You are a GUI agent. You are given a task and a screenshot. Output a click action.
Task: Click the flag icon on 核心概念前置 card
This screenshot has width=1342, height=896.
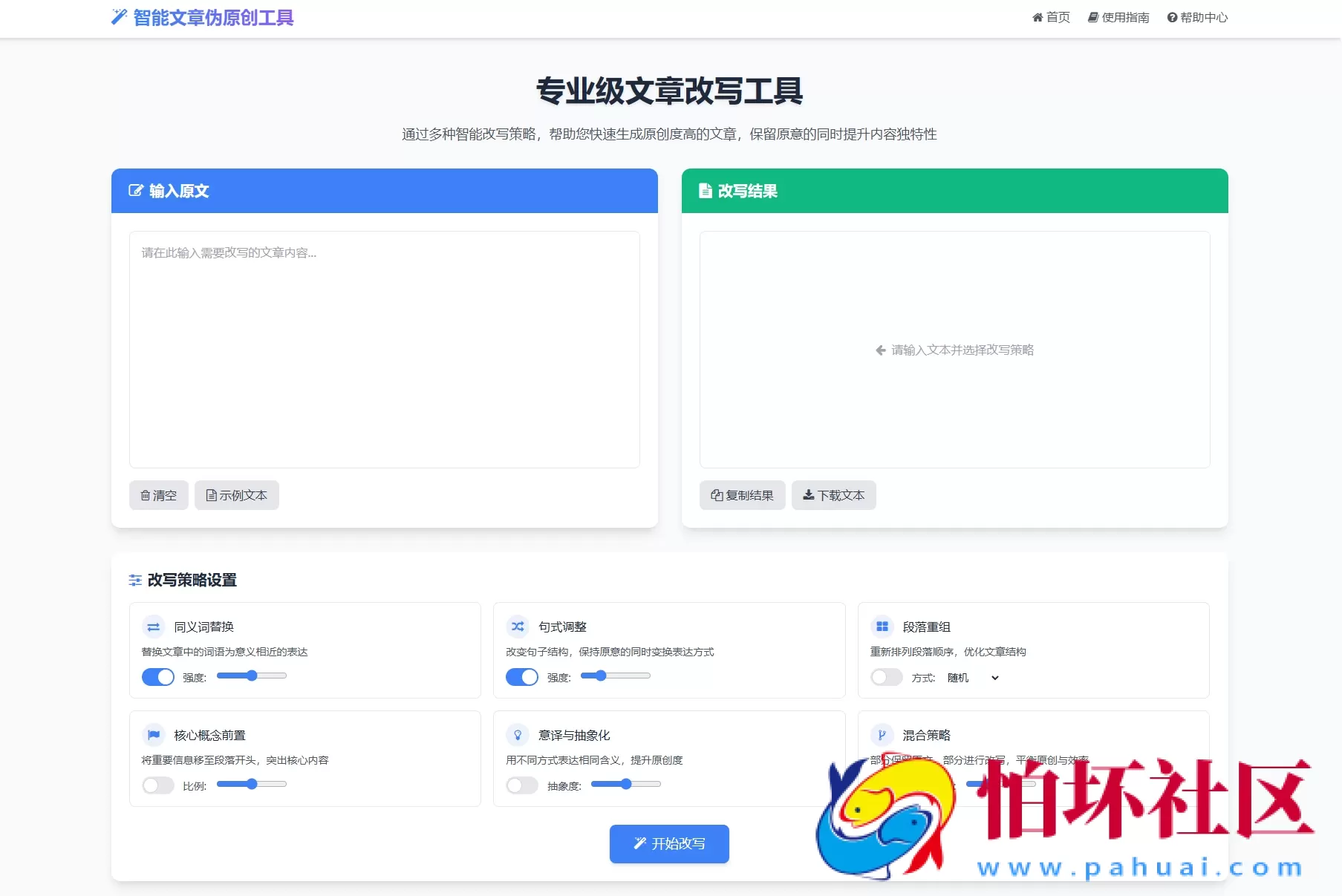coord(153,735)
